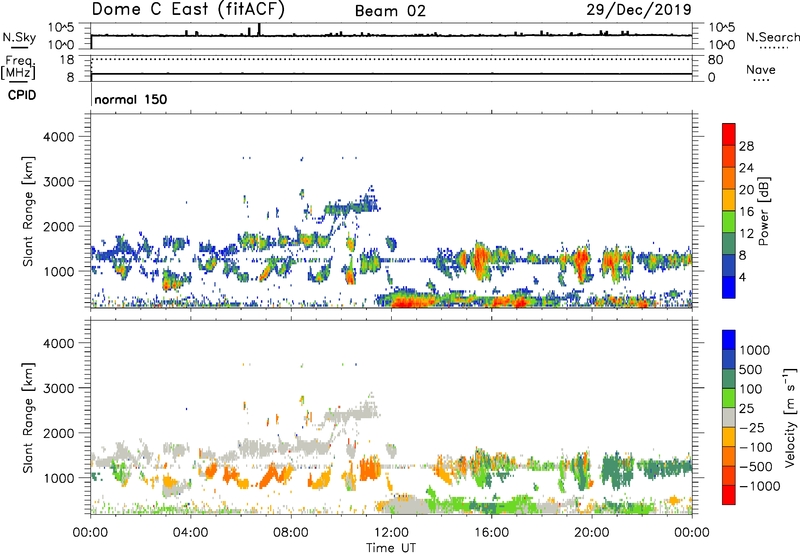Screen dimensions: 800x554
Task: Click the '2000' tick on velocity panel
Action: [x=59, y=433]
